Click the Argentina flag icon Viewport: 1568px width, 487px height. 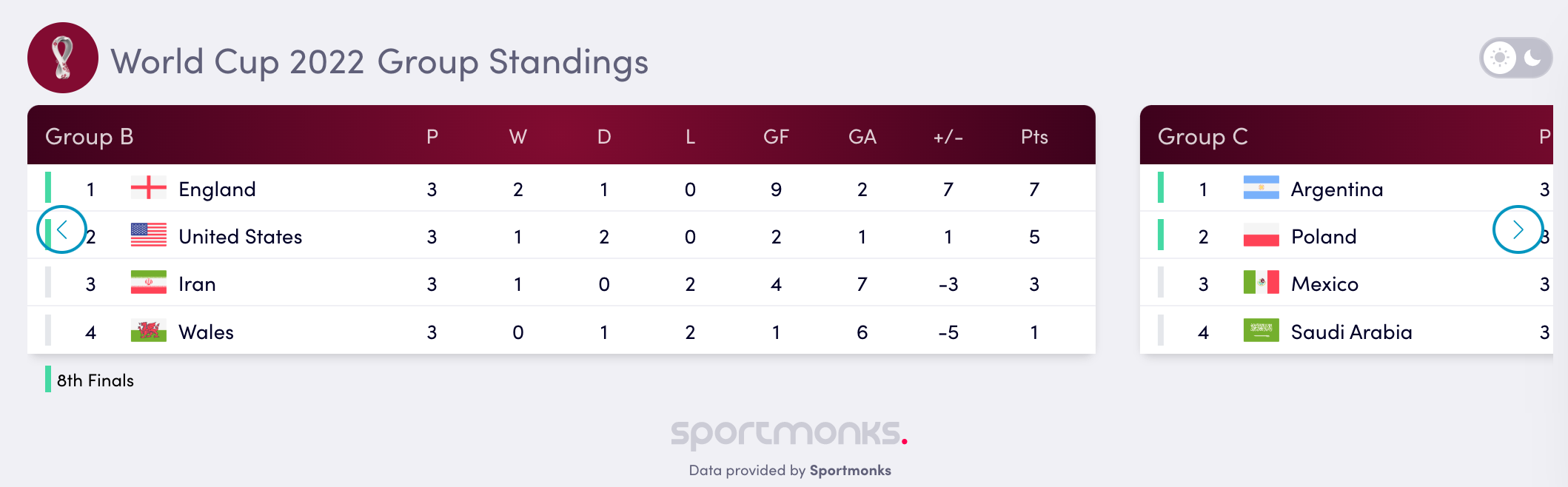click(x=1261, y=188)
